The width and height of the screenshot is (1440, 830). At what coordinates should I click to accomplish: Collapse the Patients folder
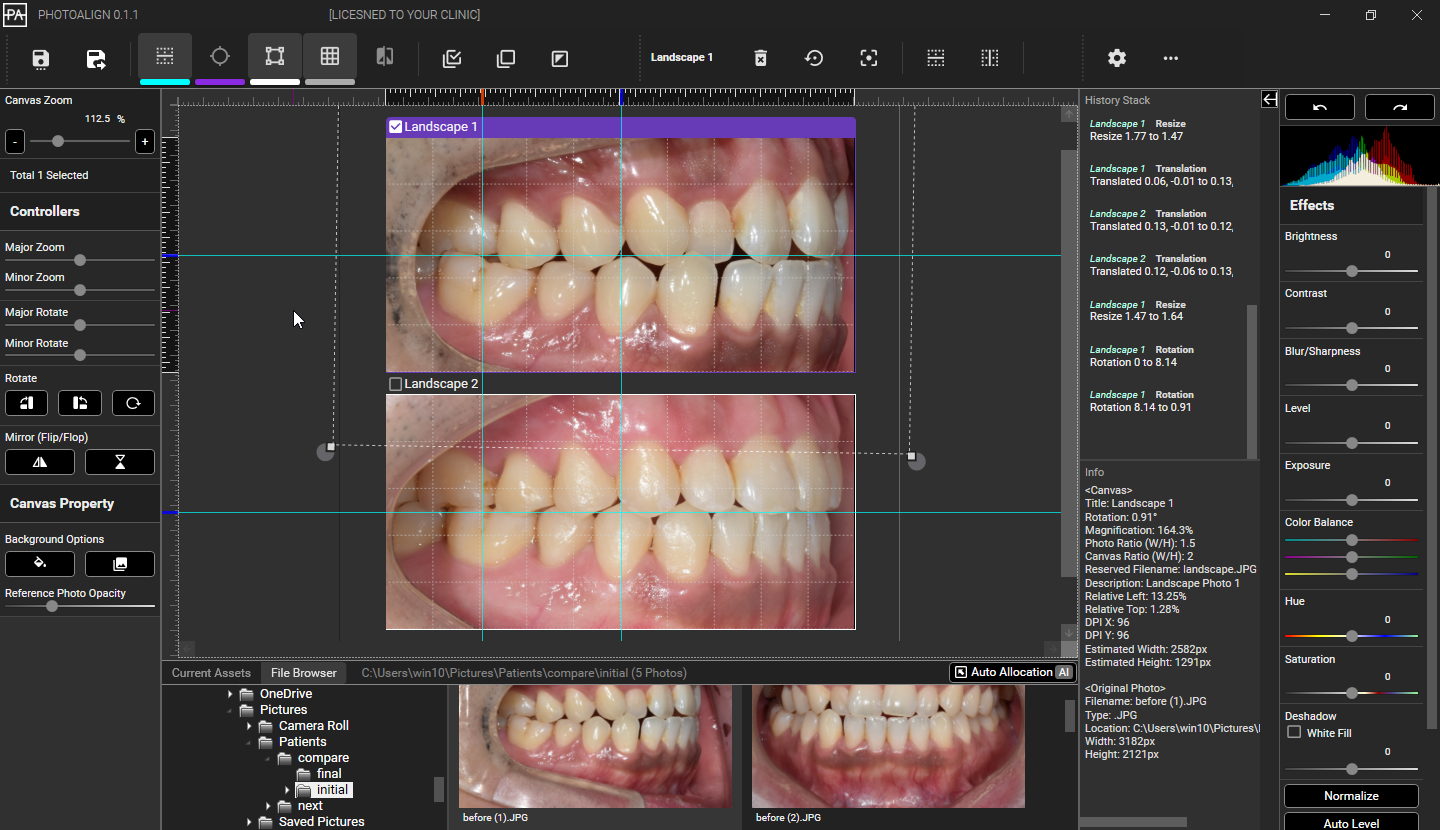coord(248,742)
